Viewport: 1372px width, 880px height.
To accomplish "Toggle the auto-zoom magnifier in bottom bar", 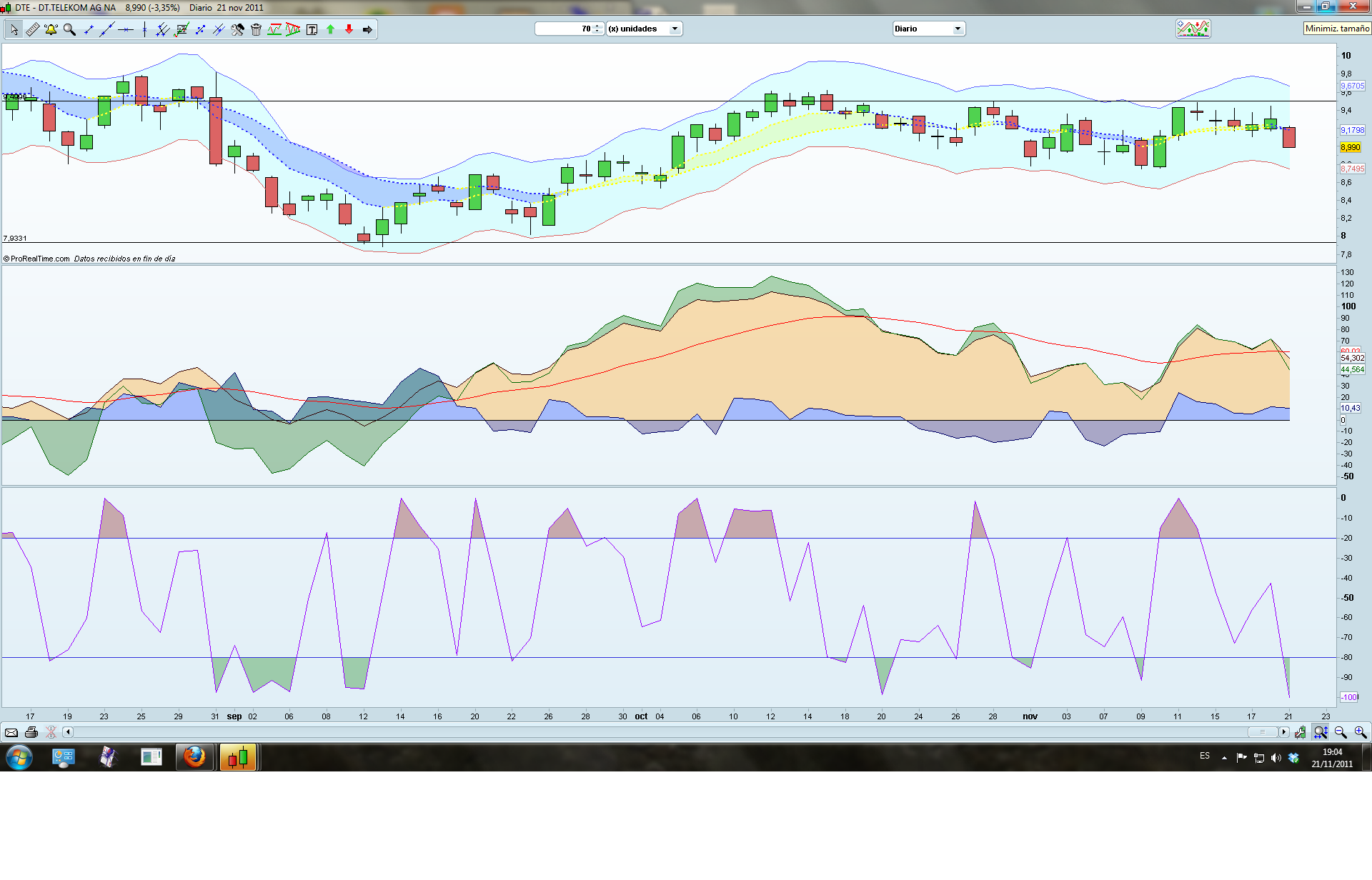I will [x=1320, y=732].
